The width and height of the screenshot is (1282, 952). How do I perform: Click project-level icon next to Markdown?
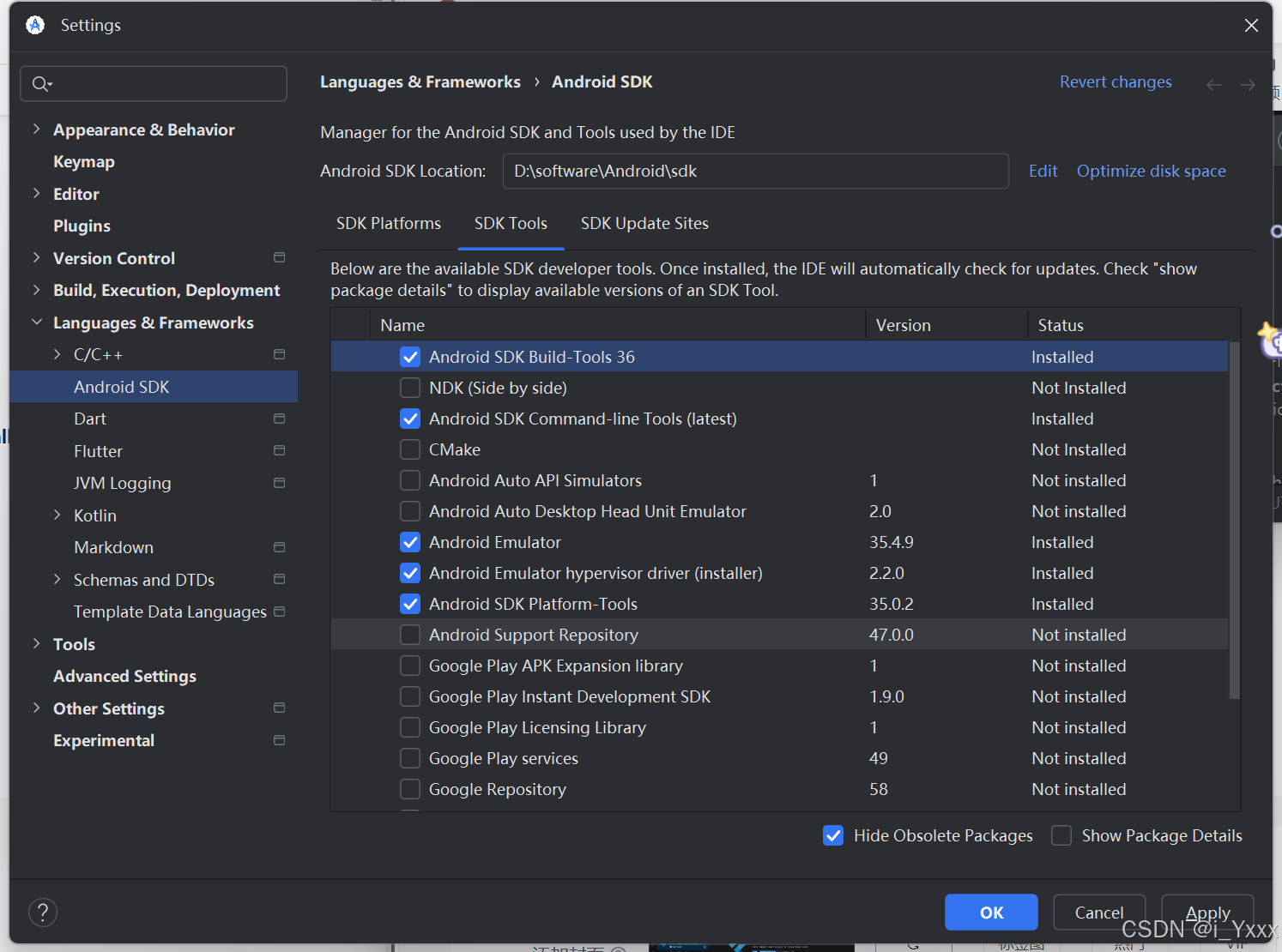pos(279,547)
